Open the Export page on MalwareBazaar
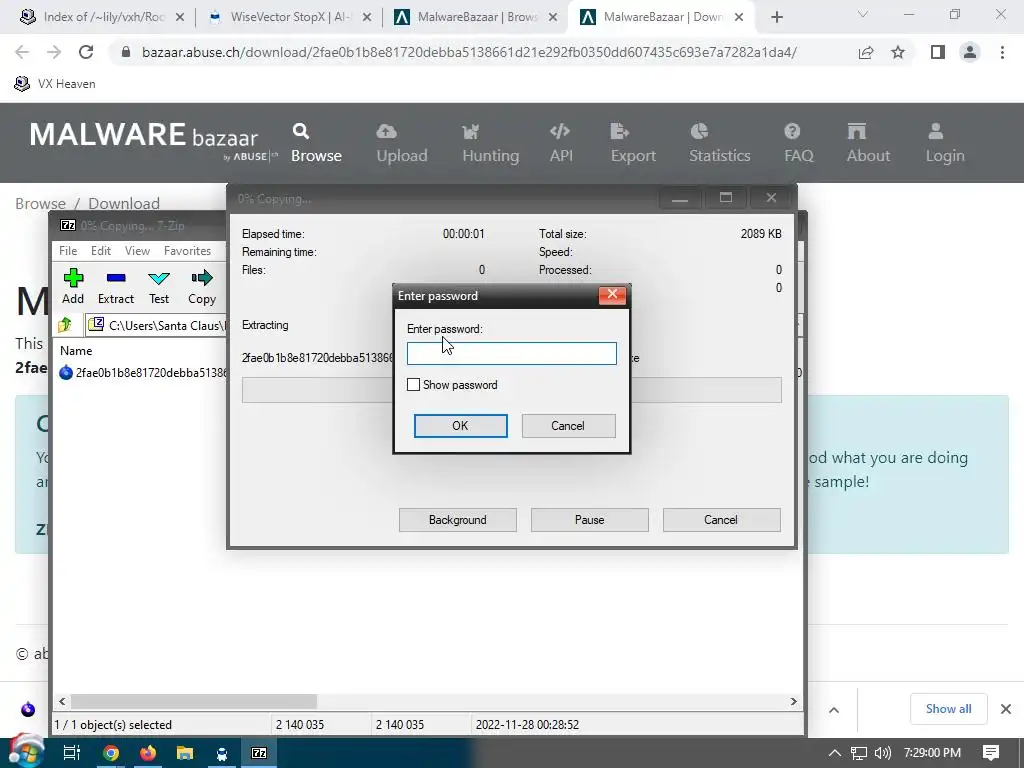The height and width of the screenshot is (768, 1024). (x=633, y=143)
